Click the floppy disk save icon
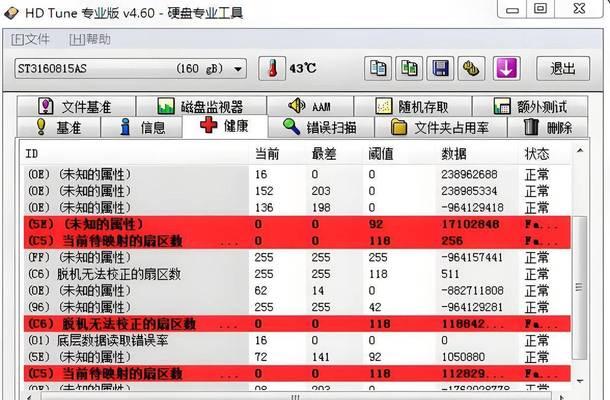The image size is (610, 400). pos(440,68)
